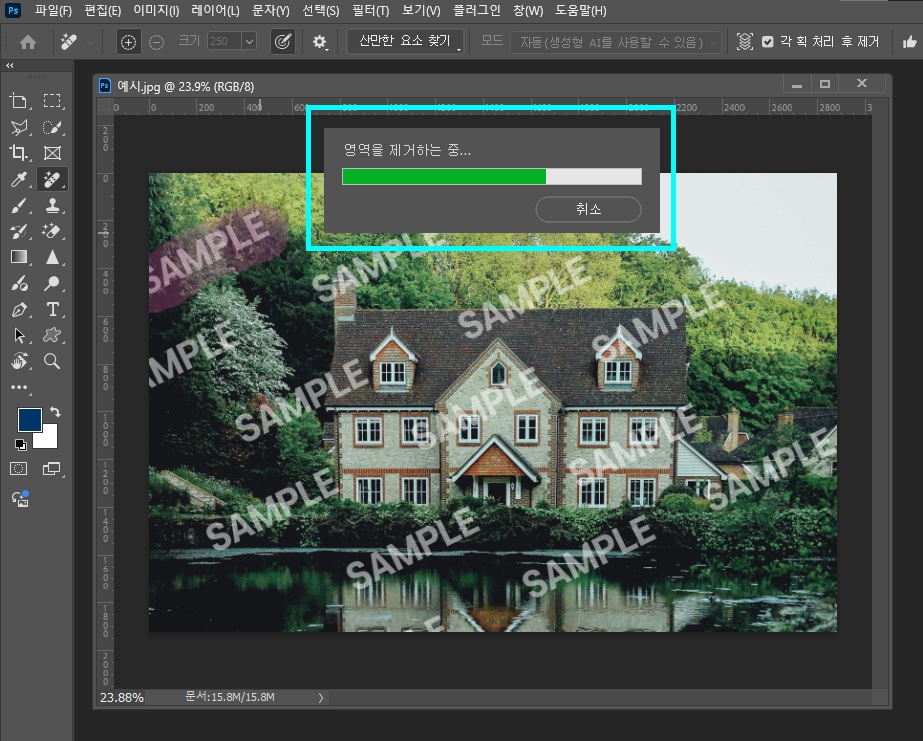Open the 파일(F) menu
This screenshot has height=741, width=923.
pyautogui.click(x=53, y=11)
